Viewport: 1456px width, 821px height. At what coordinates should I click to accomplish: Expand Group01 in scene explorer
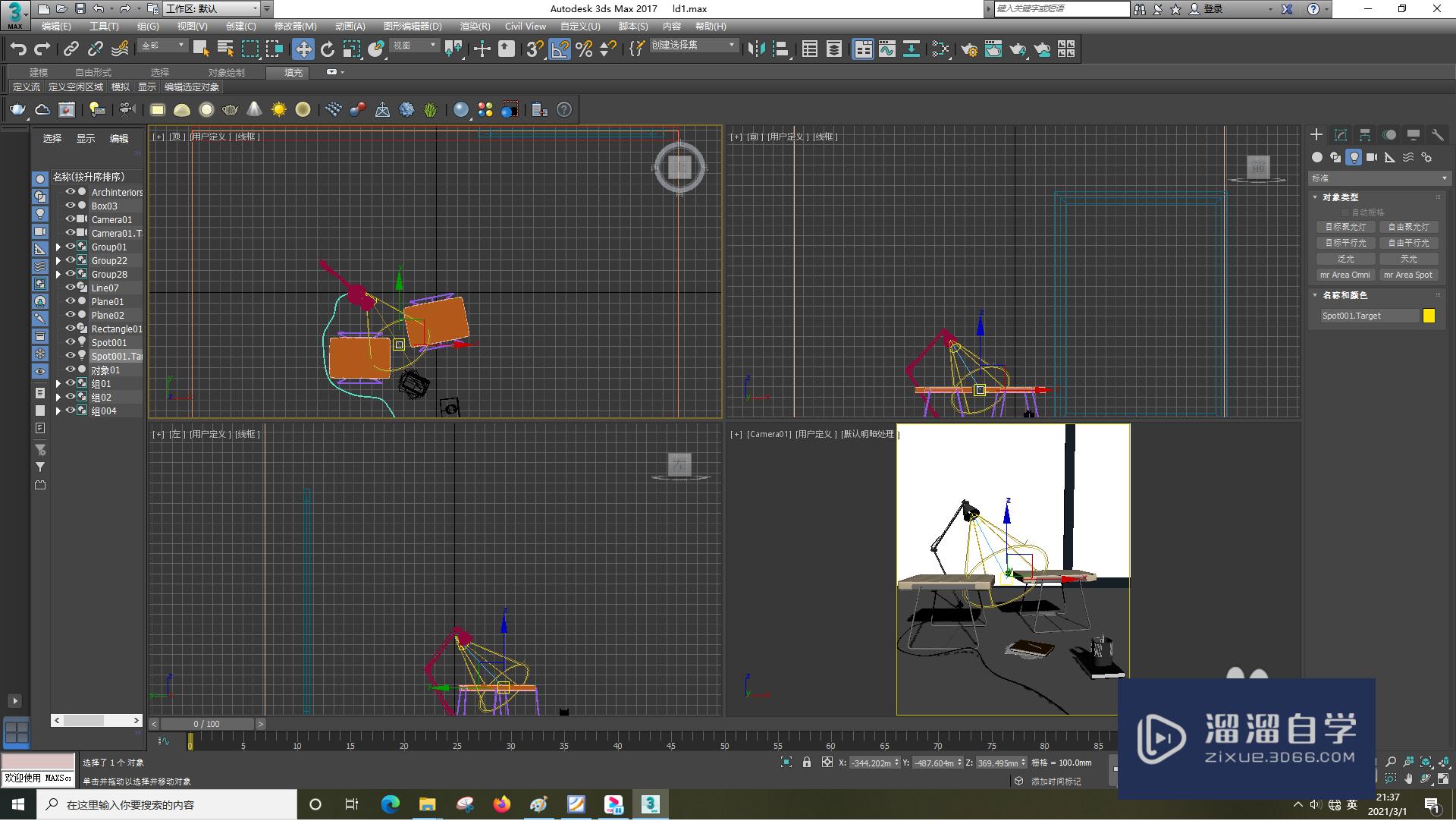click(58, 247)
